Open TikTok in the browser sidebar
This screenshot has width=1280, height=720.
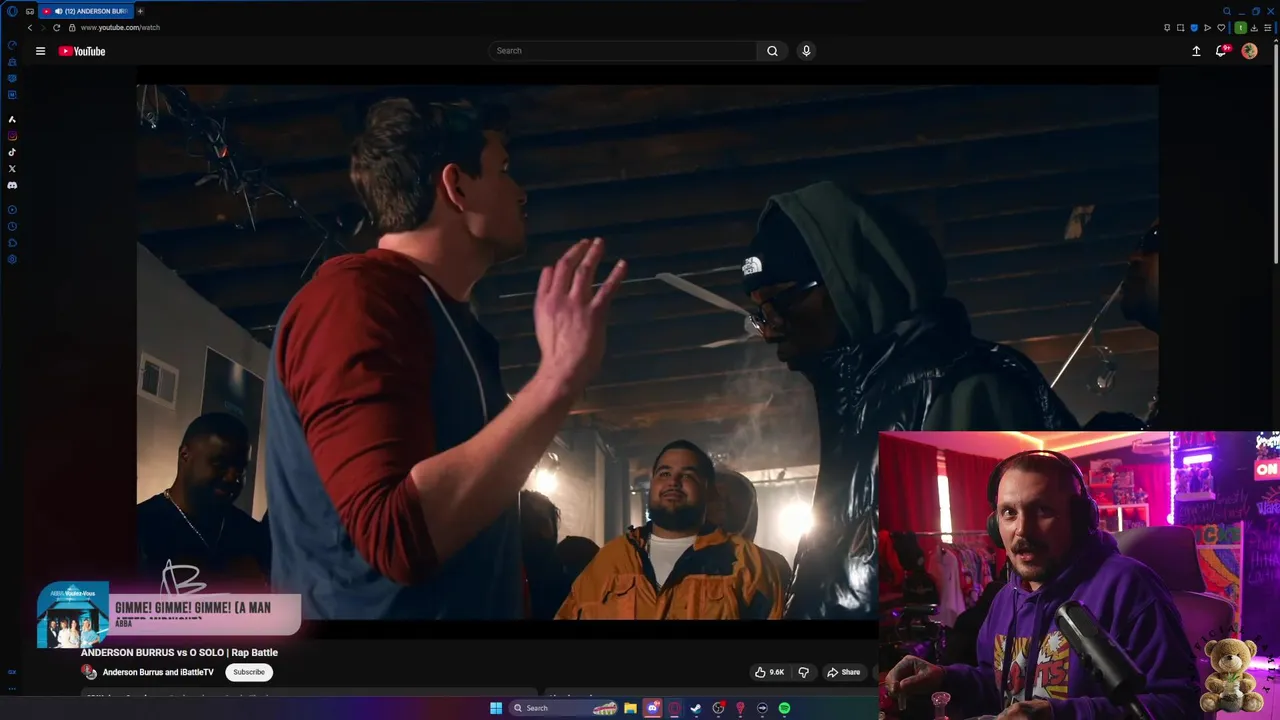tap(12, 152)
